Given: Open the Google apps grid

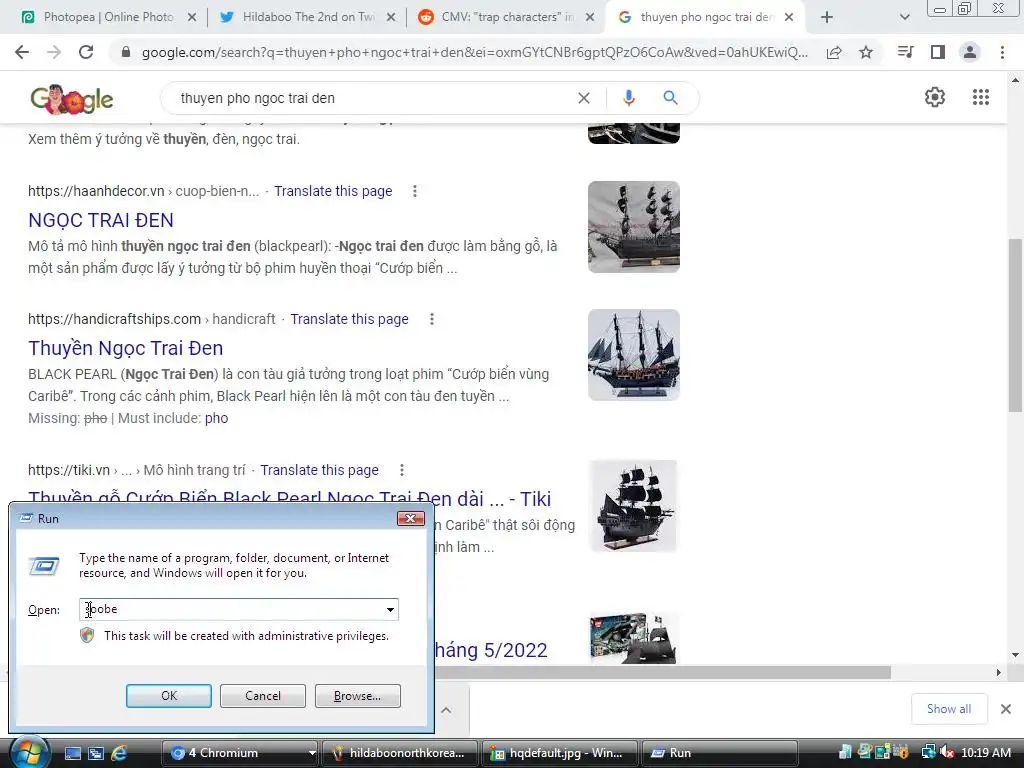Looking at the screenshot, I should click(981, 97).
